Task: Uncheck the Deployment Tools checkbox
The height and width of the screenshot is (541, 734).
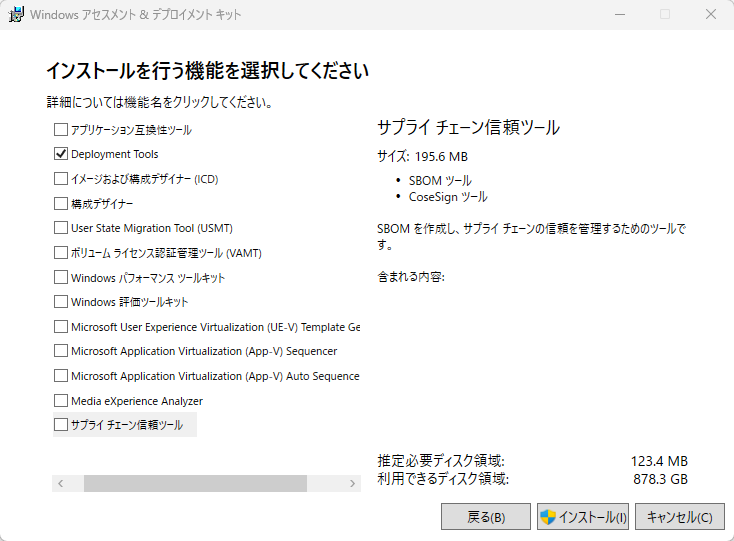Action: tap(60, 154)
